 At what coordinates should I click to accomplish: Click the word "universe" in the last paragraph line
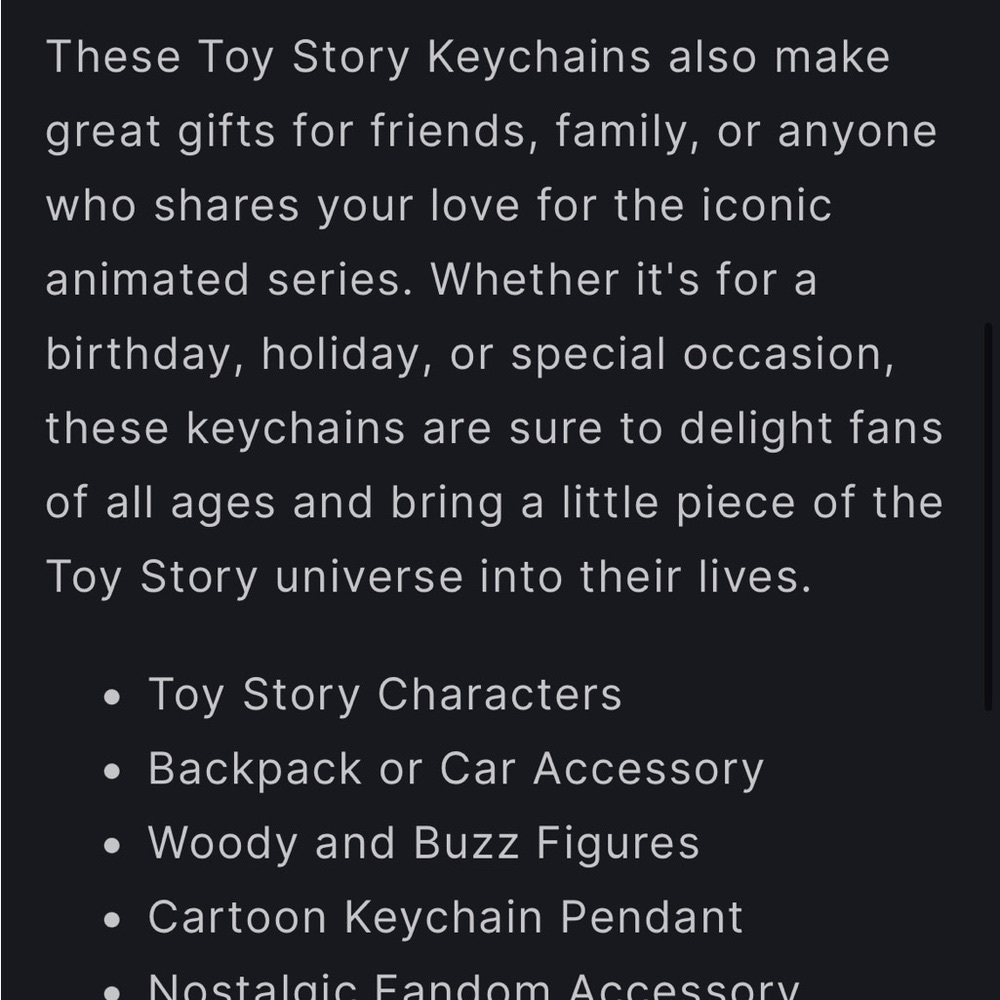click(x=369, y=577)
